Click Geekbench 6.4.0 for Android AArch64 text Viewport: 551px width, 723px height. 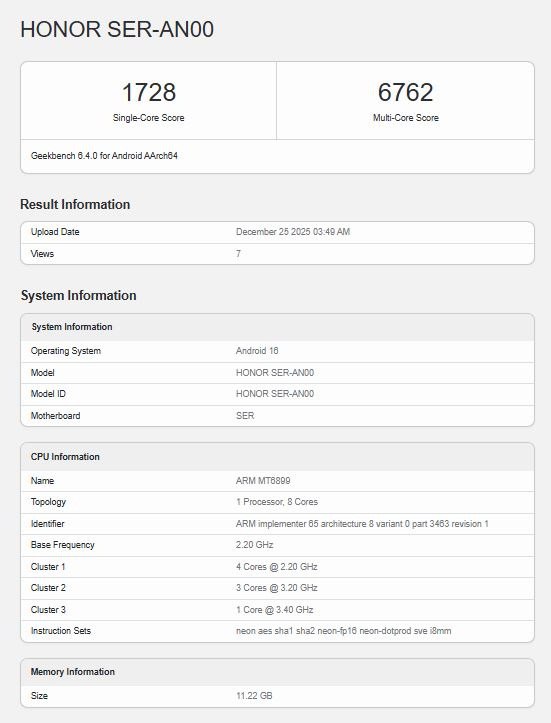coord(104,156)
